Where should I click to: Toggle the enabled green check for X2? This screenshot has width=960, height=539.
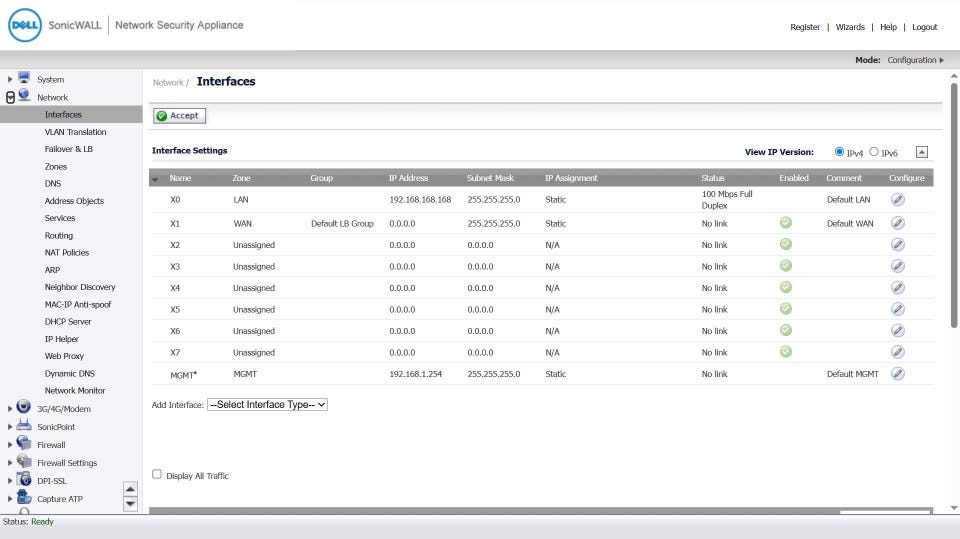(786, 244)
